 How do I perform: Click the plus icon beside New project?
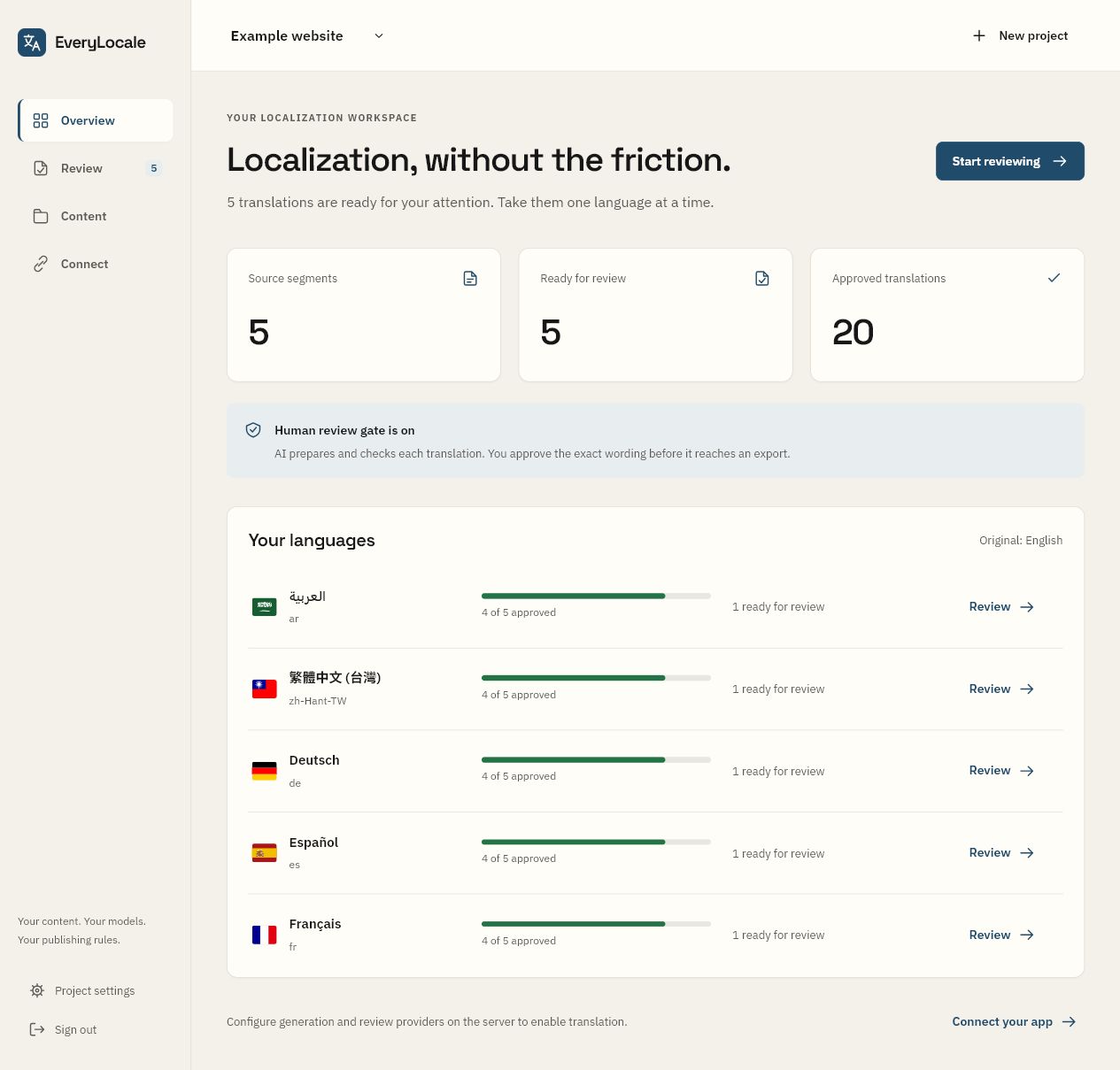pyautogui.click(x=979, y=35)
